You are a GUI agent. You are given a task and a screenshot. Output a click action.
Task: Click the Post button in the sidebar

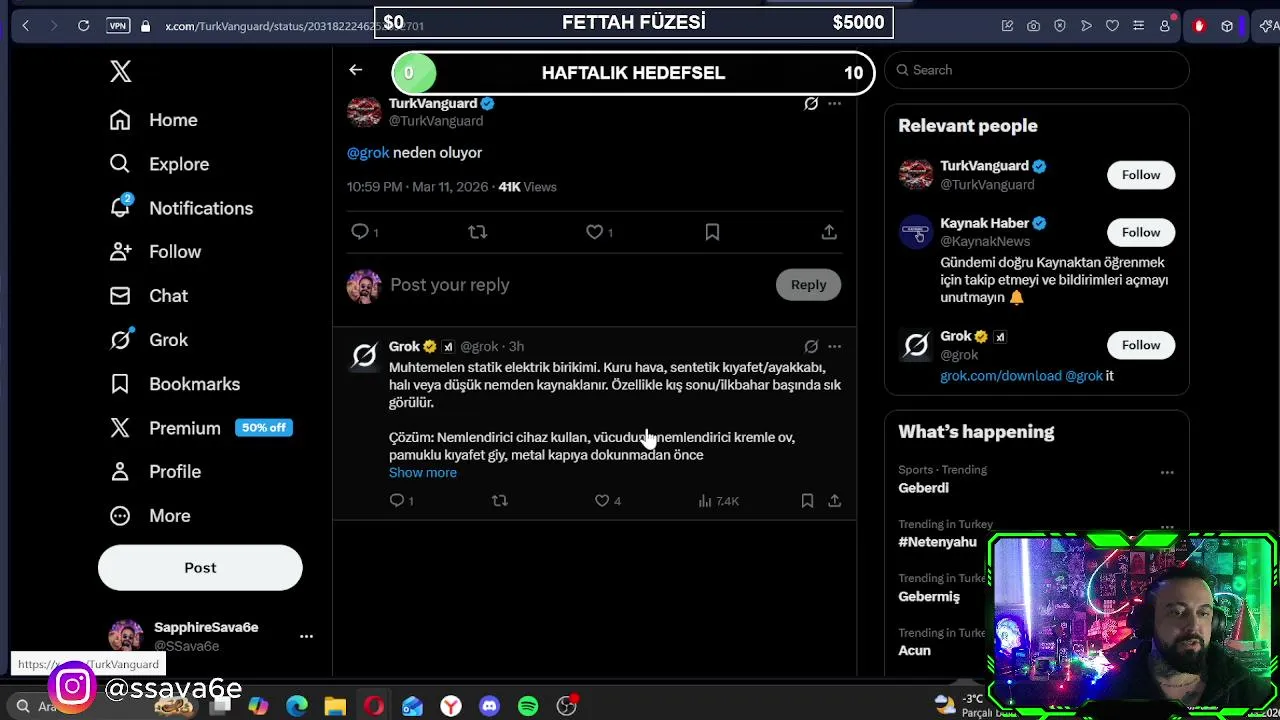tap(200, 568)
